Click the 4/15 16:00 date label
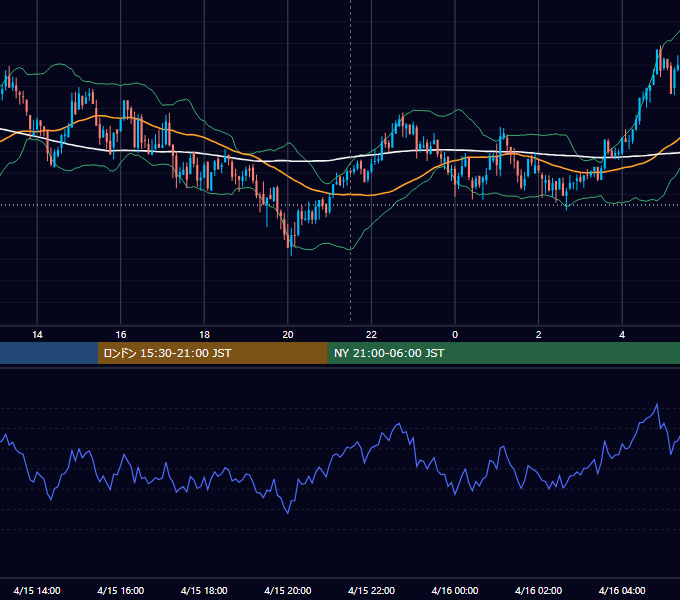Image resolution: width=680 pixels, height=600 pixels. pos(121,590)
